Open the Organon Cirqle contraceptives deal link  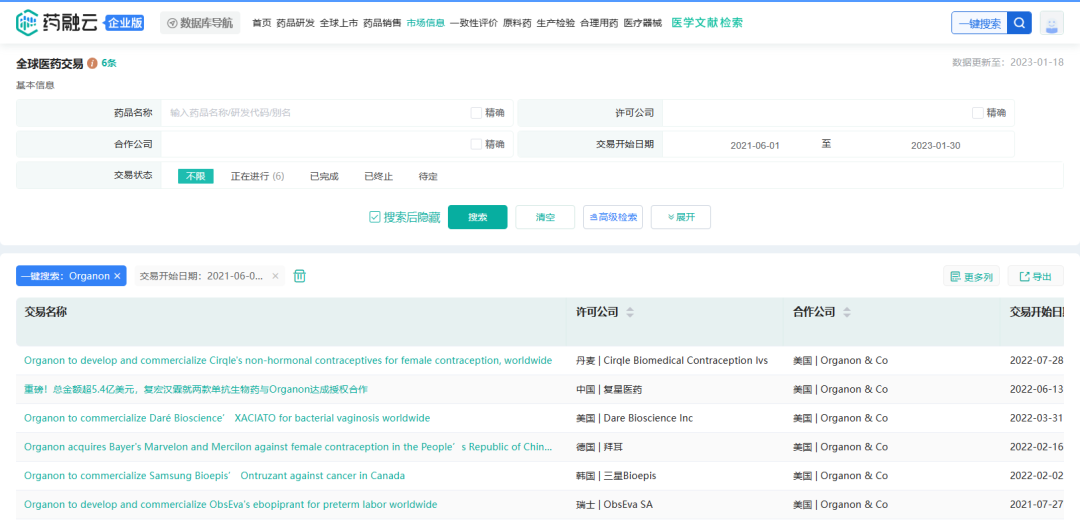[x=288, y=360]
